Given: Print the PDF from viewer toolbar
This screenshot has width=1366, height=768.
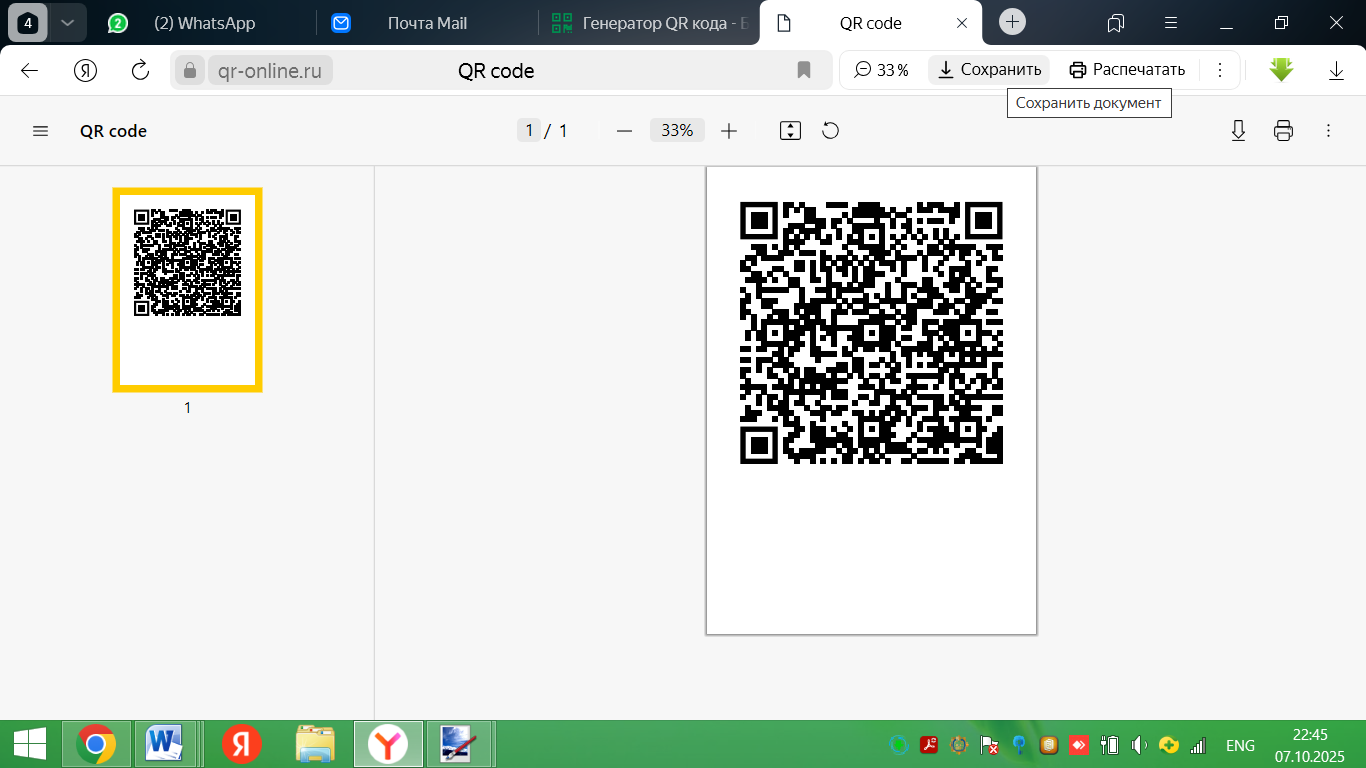Looking at the screenshot, I should point(1284,131).
